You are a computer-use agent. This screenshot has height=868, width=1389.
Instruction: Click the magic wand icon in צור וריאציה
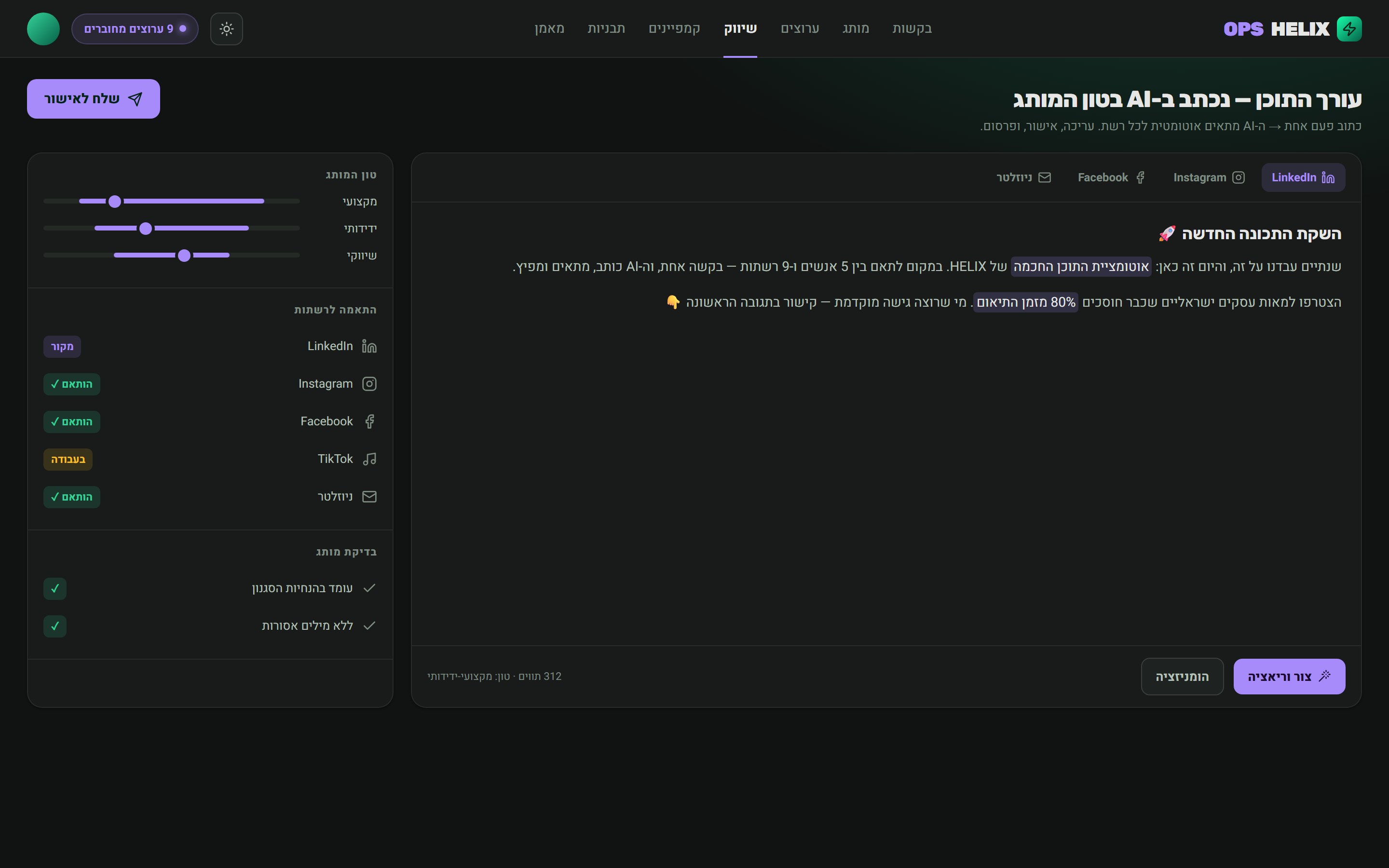tap(1325, 676)
